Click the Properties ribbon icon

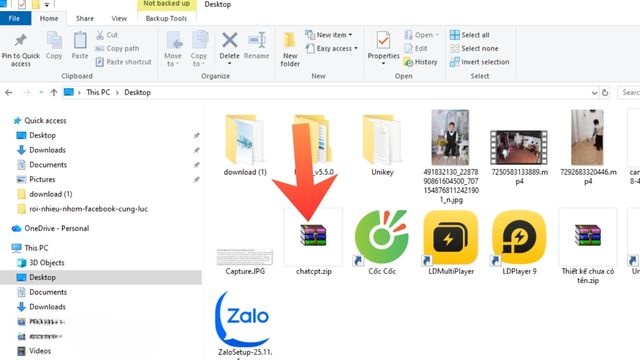pyautogui.click(x=383, y=41)
